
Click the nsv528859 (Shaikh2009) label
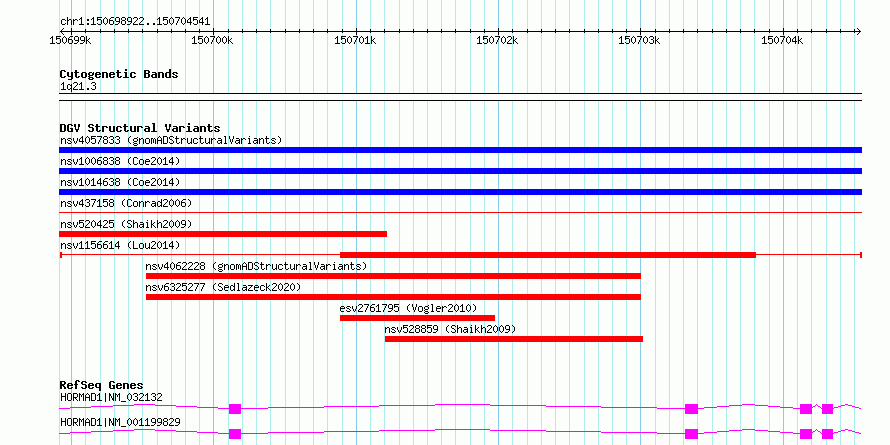click(450, 329)
